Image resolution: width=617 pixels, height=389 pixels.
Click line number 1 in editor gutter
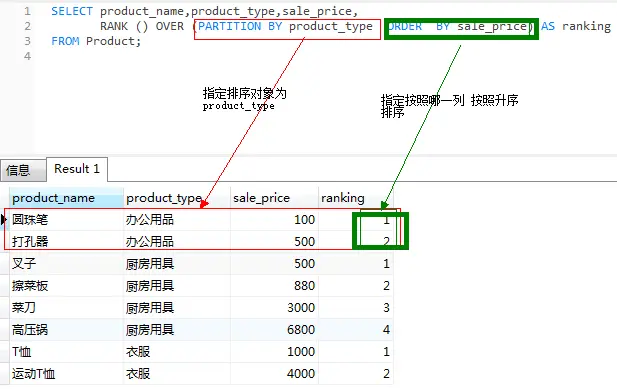pyautogui.click(x=27, y=11)
